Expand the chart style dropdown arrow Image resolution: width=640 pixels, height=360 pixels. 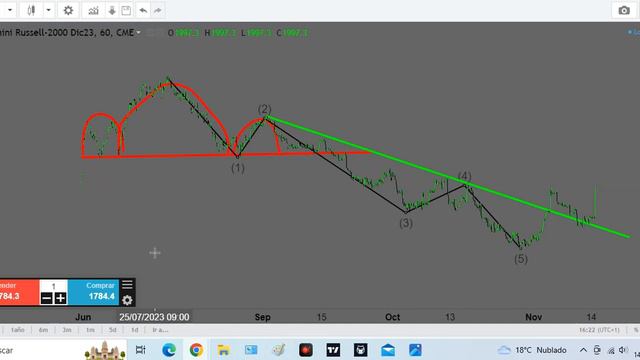pyautogui.click(x=48, y=10)
